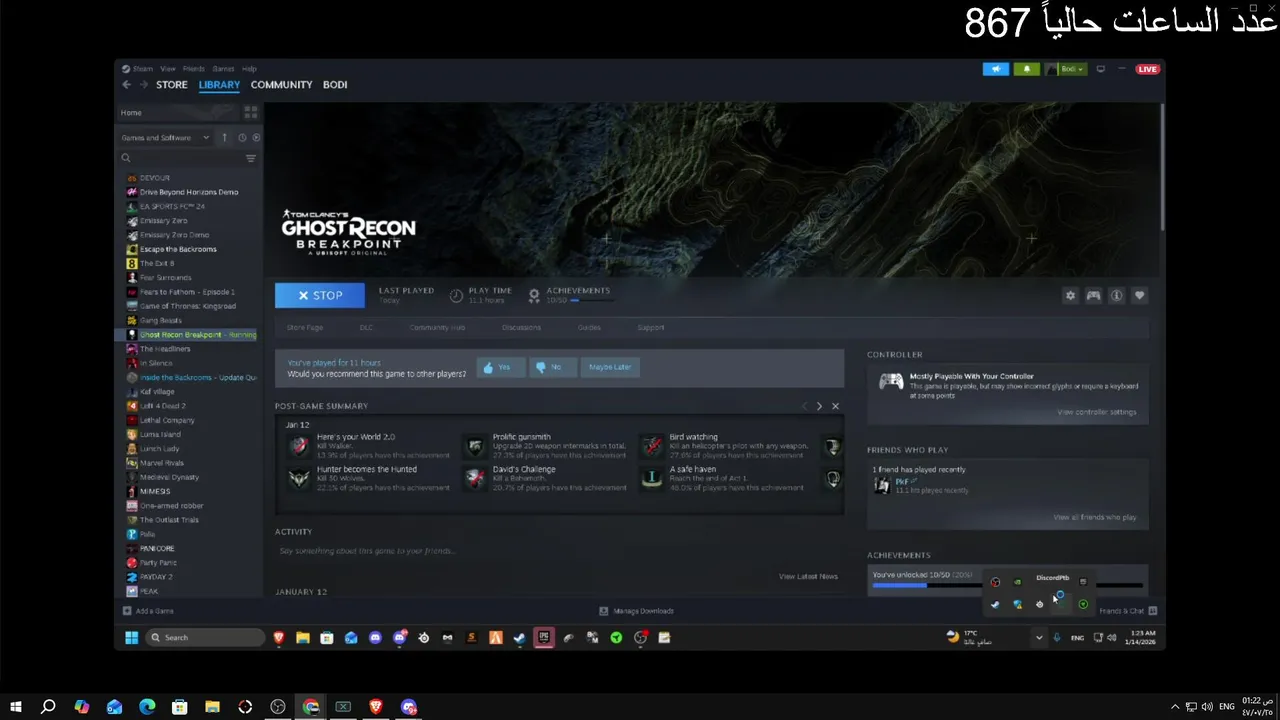The height and width of the screenshot is (720, 1280).
Task: Click the library search field
Action: point(180,158)
